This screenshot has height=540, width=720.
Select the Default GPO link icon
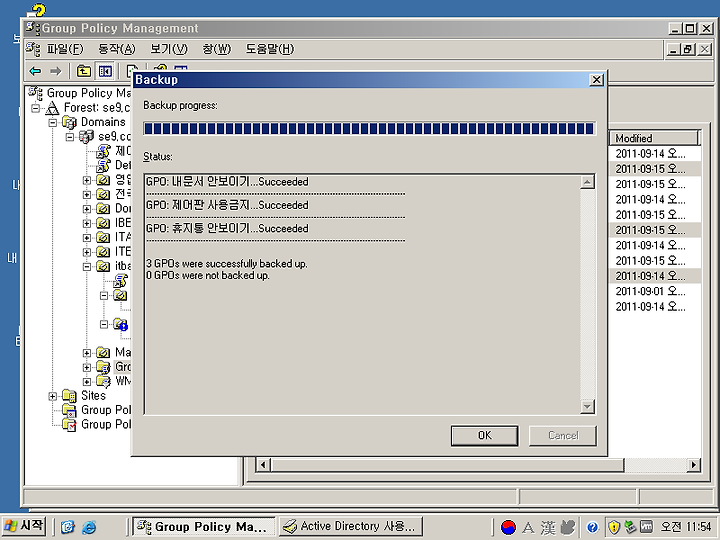[x=104, y=165]
